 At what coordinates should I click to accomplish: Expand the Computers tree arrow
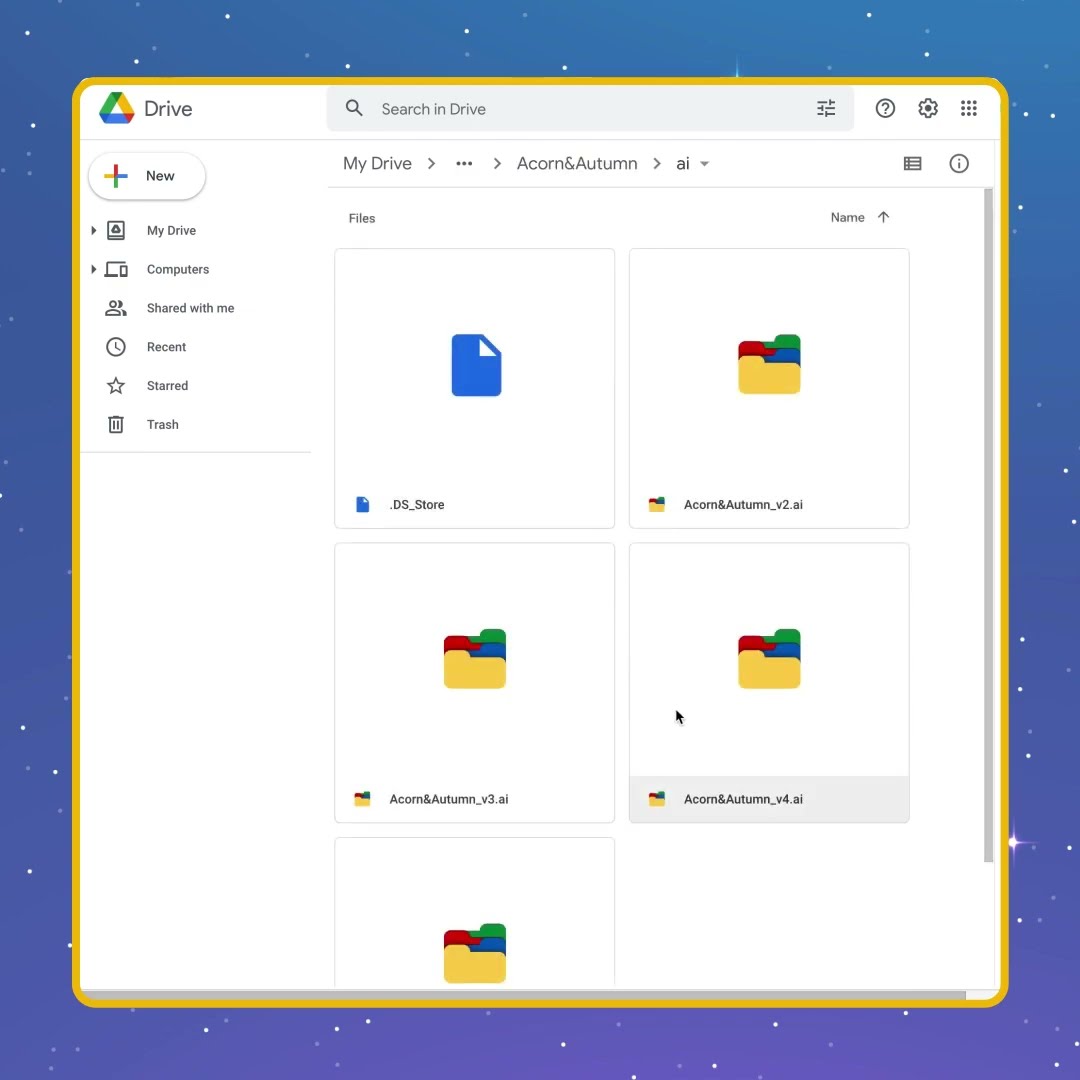94,269
